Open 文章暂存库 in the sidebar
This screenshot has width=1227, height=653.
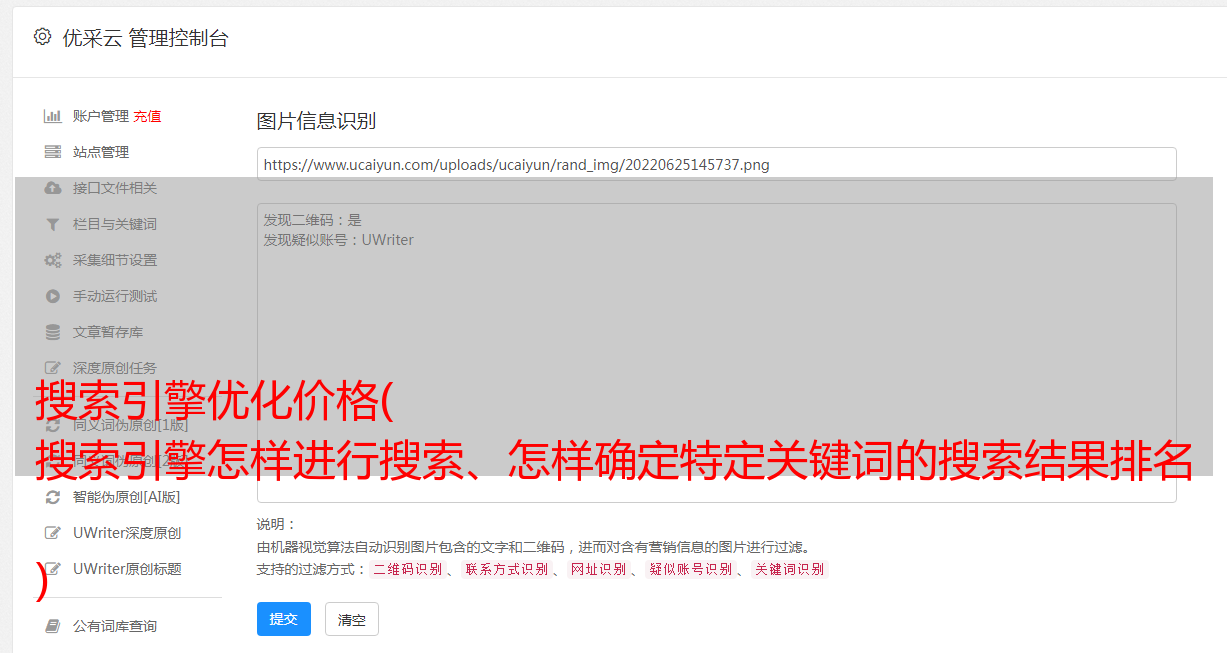(x=108, y=332)
